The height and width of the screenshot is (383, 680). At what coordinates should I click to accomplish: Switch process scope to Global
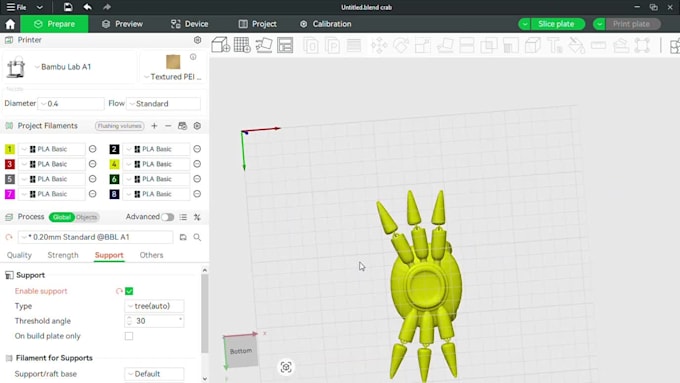pyautogui.click(x=62, y=217)
